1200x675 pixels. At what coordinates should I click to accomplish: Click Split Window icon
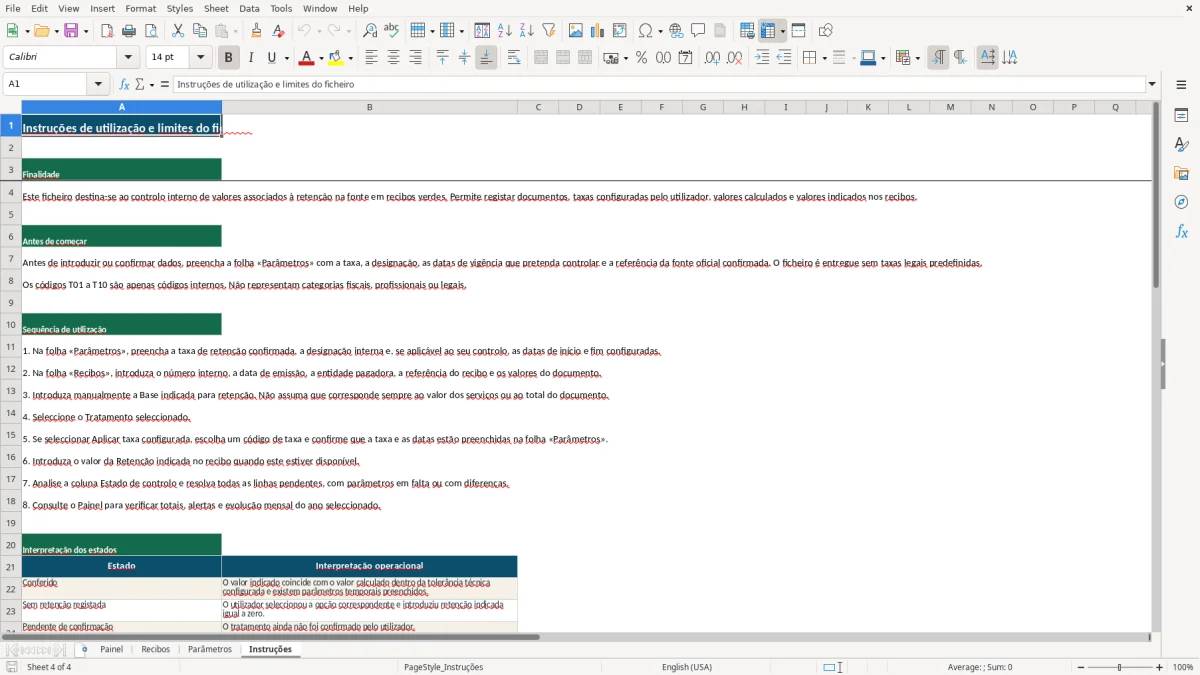[x=799, y=31]
